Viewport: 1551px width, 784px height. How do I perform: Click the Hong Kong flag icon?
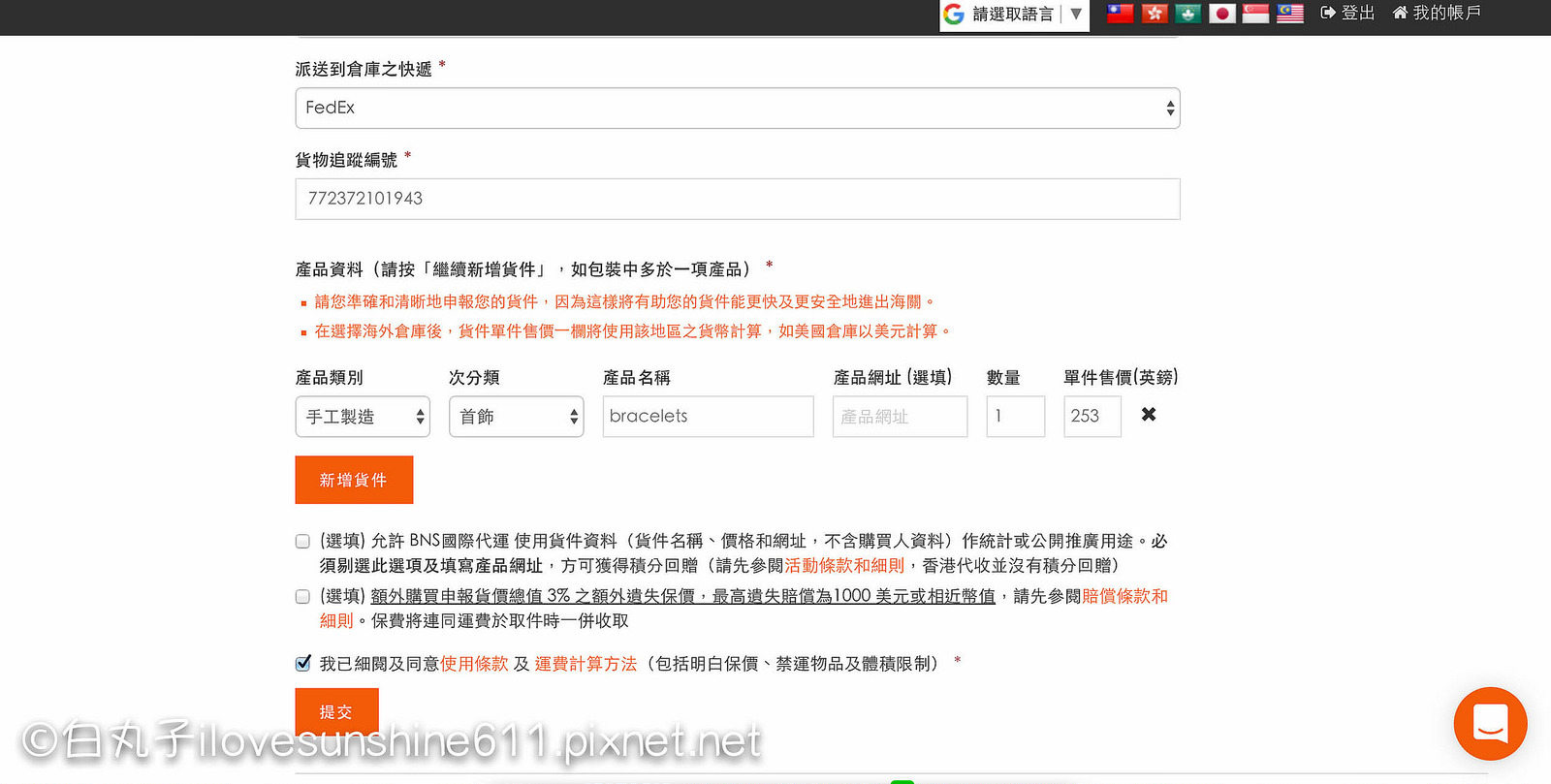coord(1155,14)
